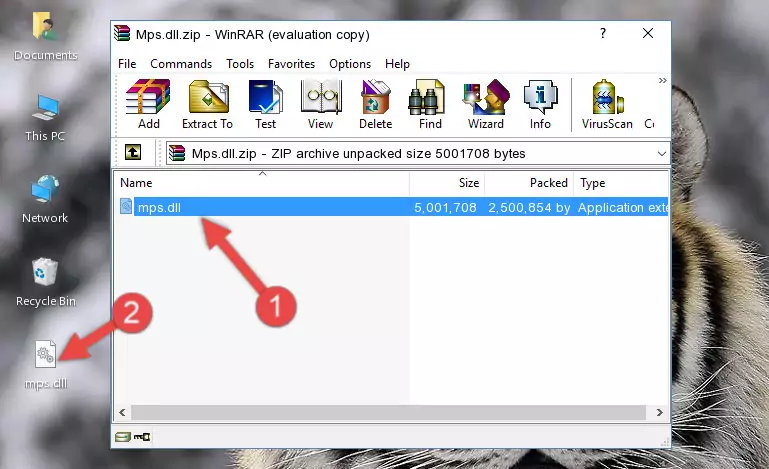Viewport: 769px width, 469px height.
Task: Sort by the Name column header
Action: tap(262, 183)
